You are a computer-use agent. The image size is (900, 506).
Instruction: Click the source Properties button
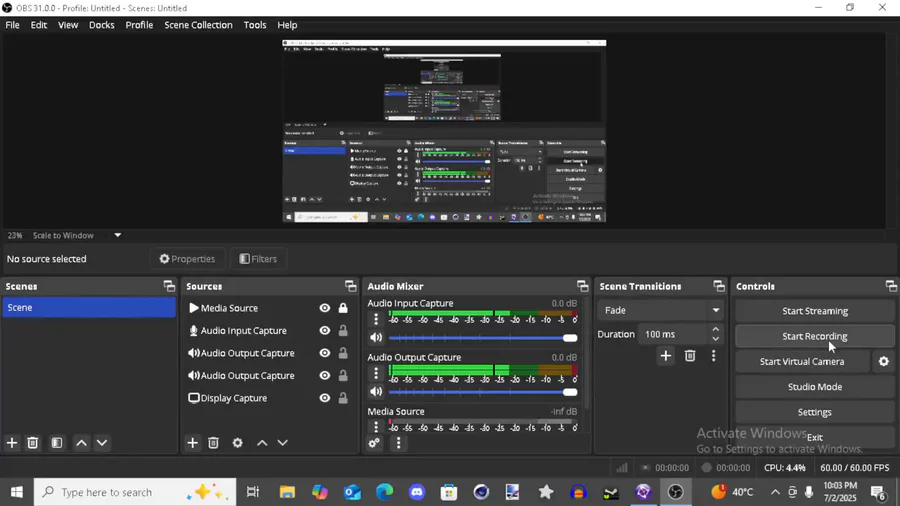(187, 259)
